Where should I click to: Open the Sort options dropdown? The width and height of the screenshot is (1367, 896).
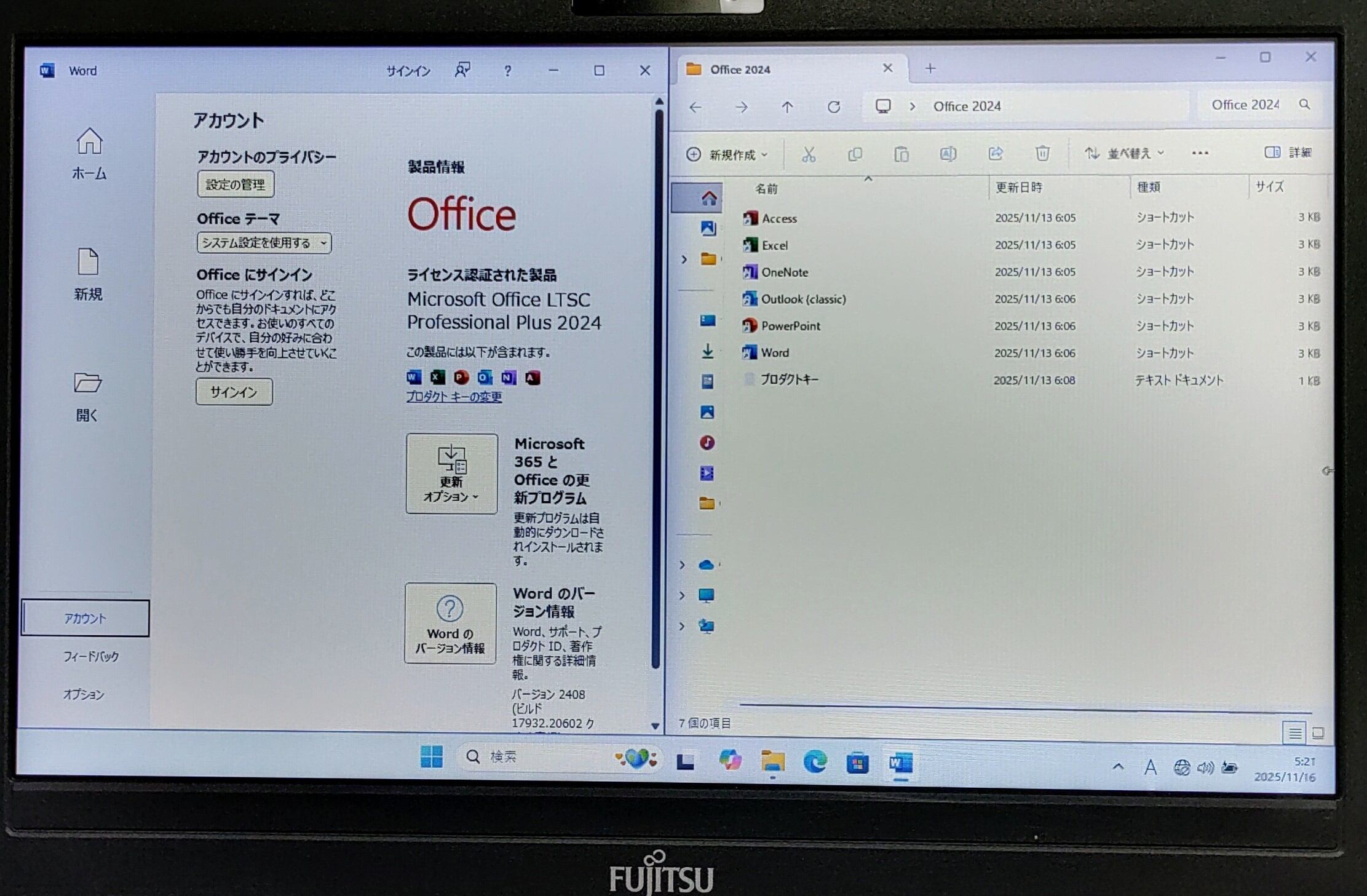tap(1125, 153)
